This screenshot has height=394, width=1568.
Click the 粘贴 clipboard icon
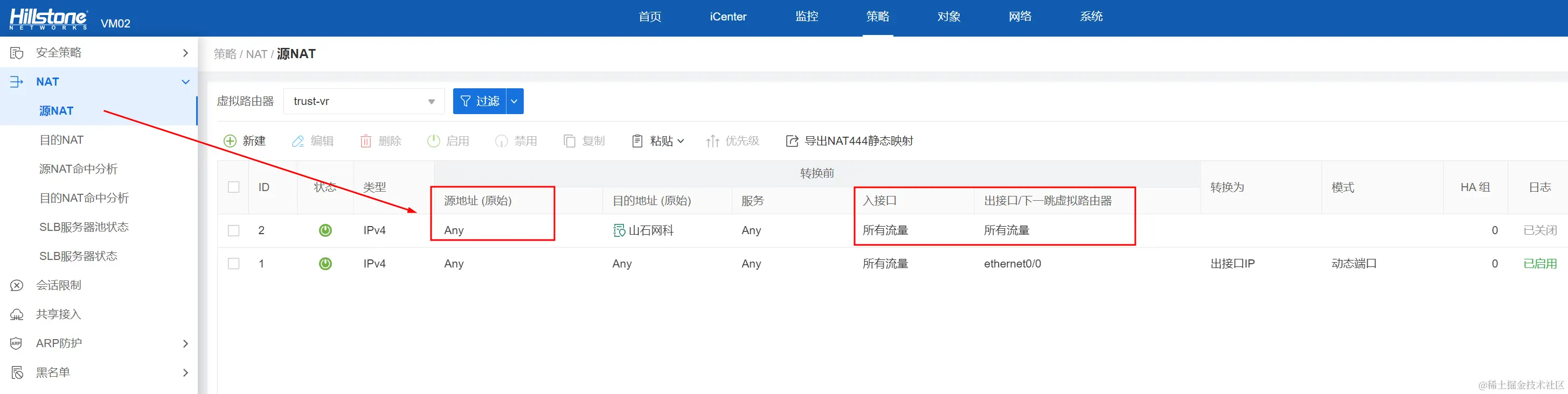637,141
